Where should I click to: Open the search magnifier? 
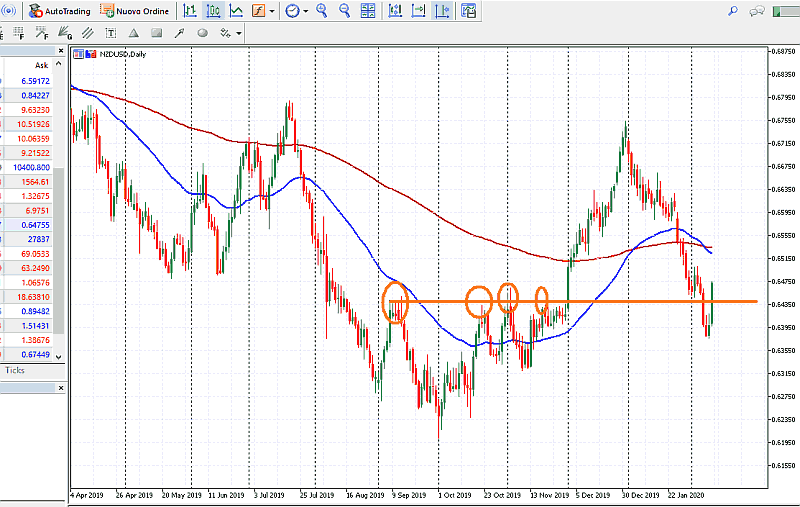[x=733, y=11]
